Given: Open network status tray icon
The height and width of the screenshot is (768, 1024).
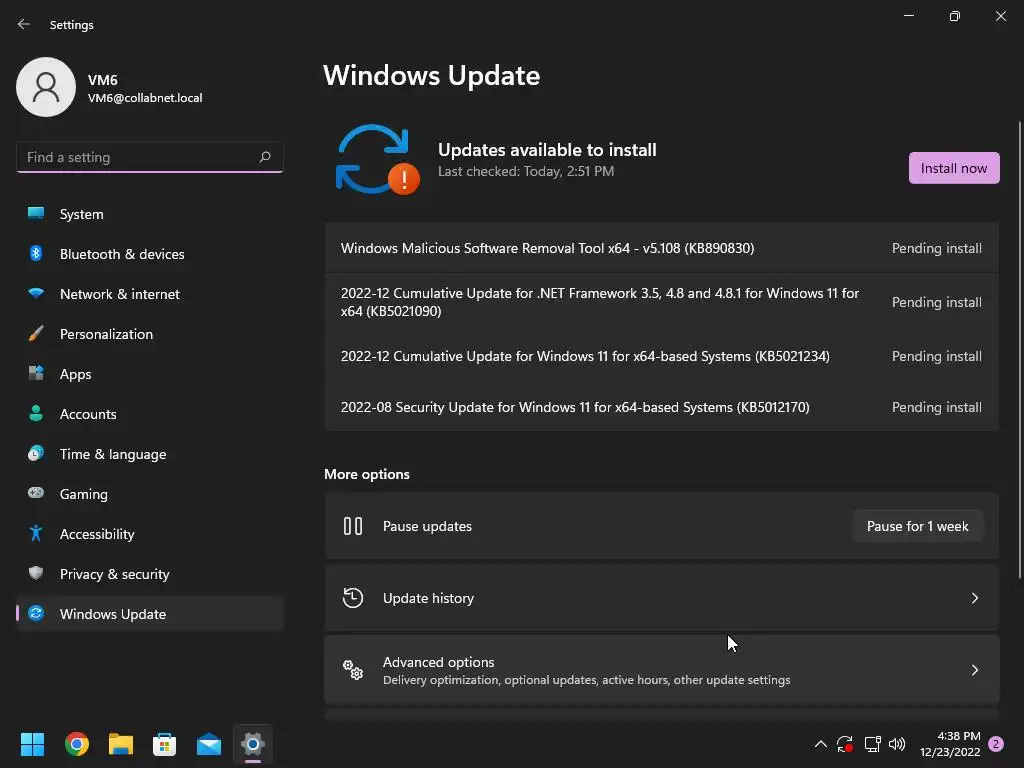Looking at the screenshot, I should click(x=872, y=744).
